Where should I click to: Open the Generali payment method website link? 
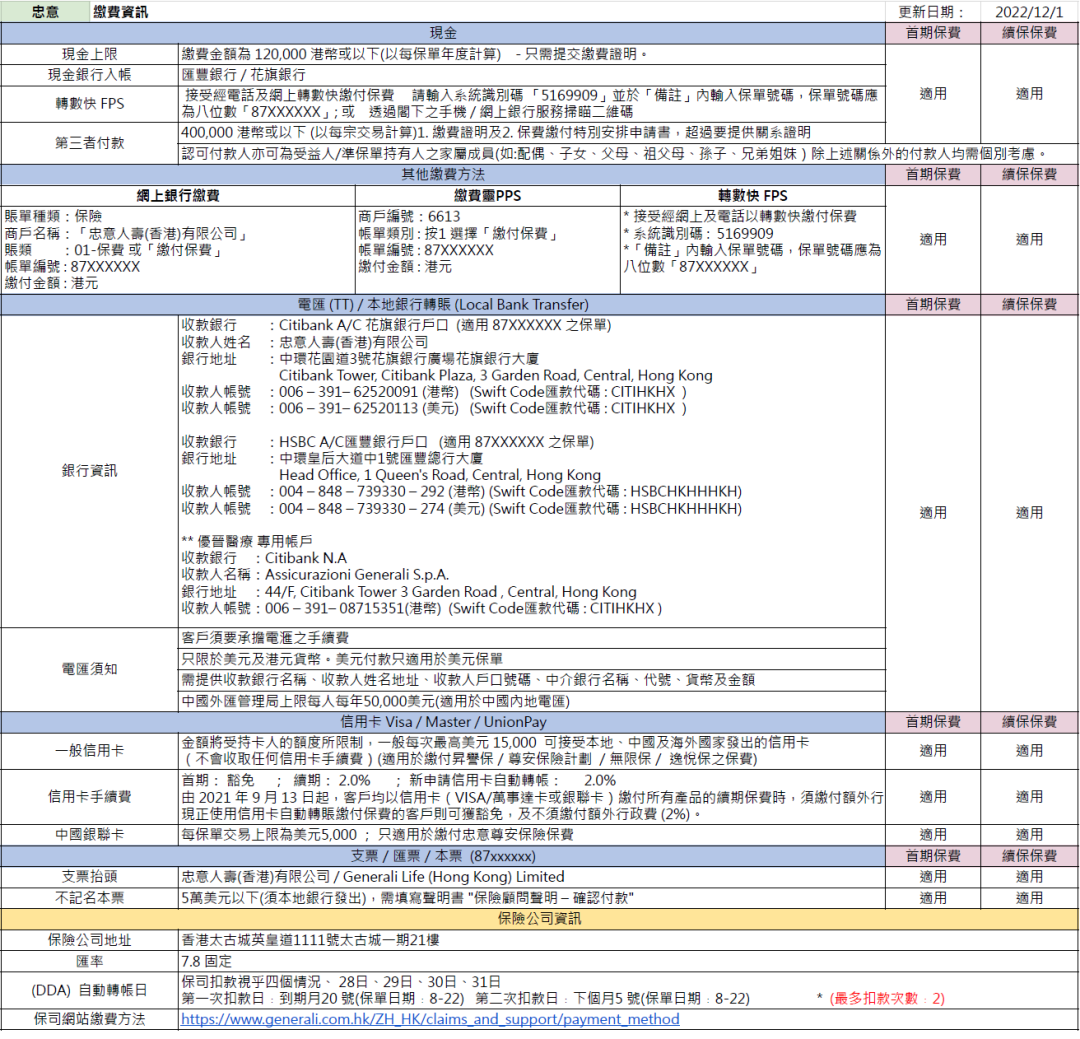430,1019
